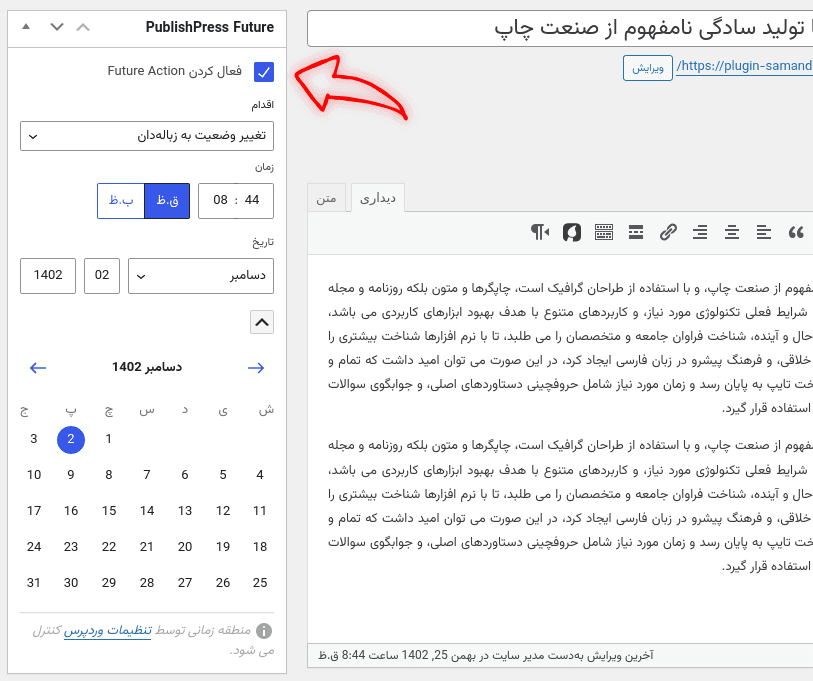
Task: Click the minutes field showing 44
Action: pyautogui.click(x=252, y=200)
